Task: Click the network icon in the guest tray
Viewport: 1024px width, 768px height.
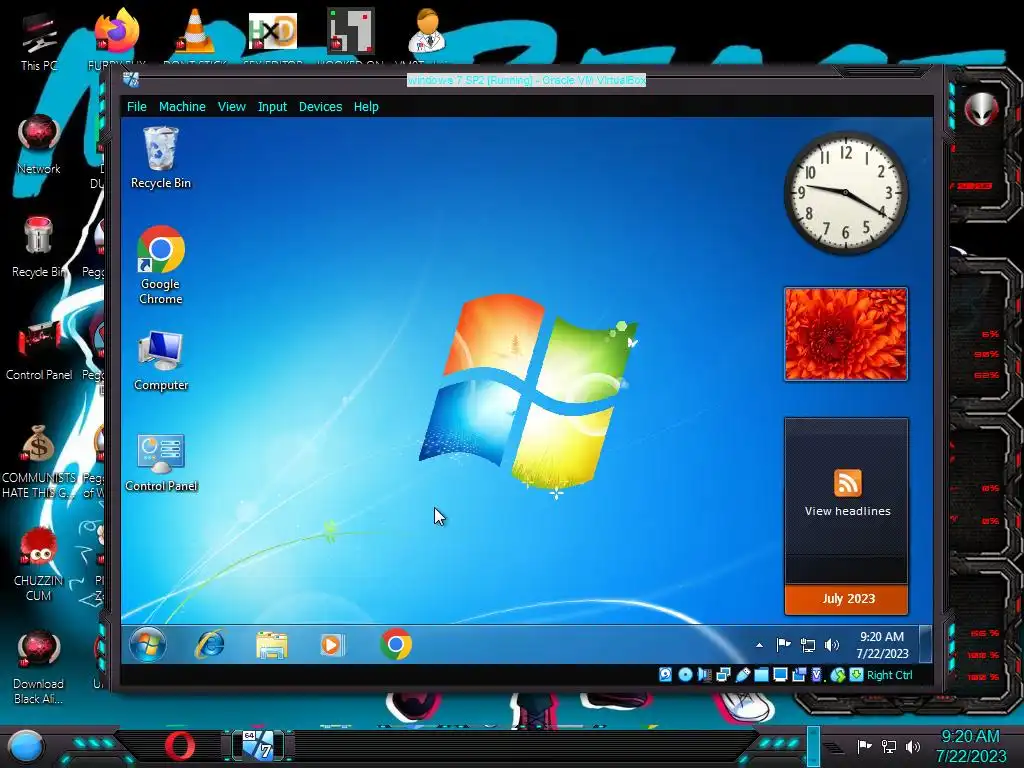Action: pos(808,645)
